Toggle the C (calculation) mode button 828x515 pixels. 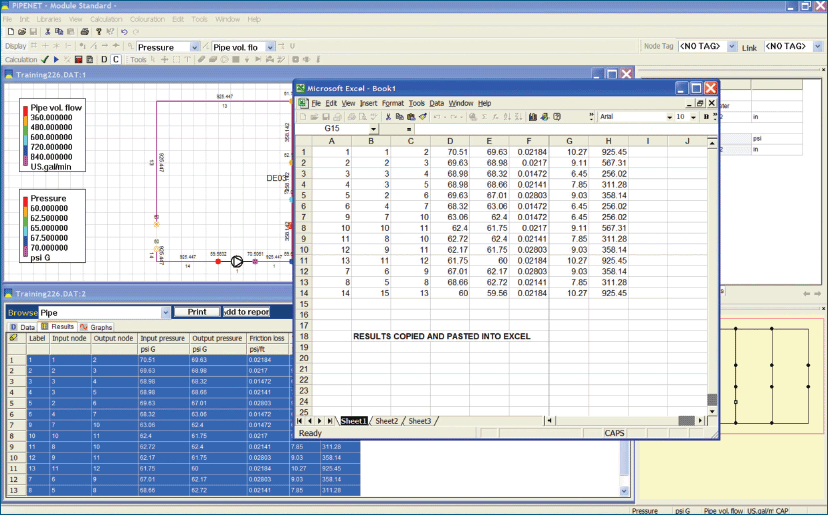116,60
